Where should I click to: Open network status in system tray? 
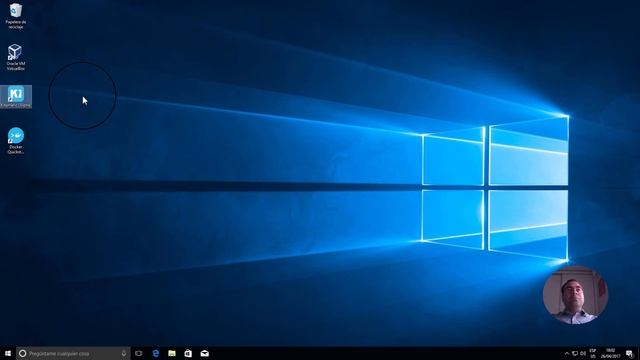575,353
